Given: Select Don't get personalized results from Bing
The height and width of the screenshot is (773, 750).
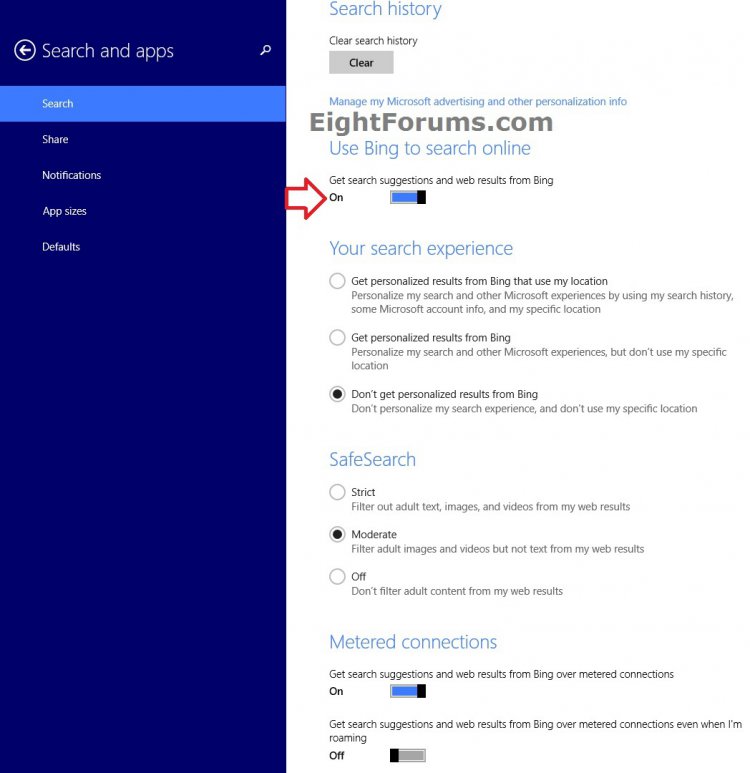Looking at the screenshot, I should tap(338, 394).
